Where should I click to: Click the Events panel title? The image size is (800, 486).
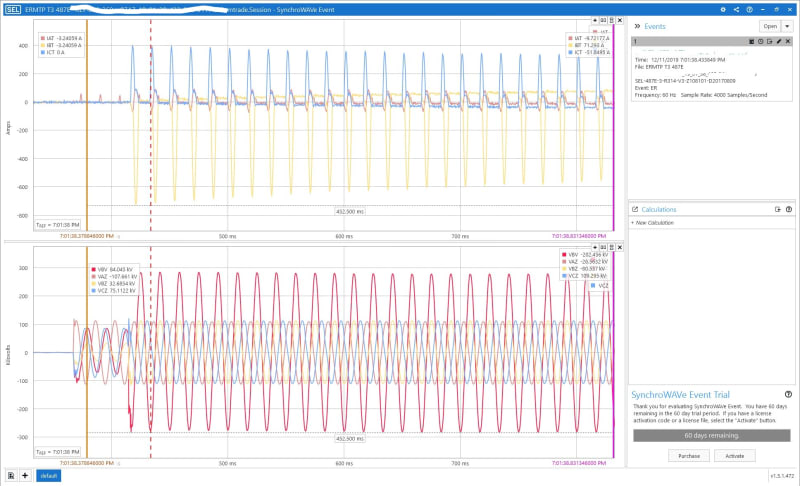point(655,26)
